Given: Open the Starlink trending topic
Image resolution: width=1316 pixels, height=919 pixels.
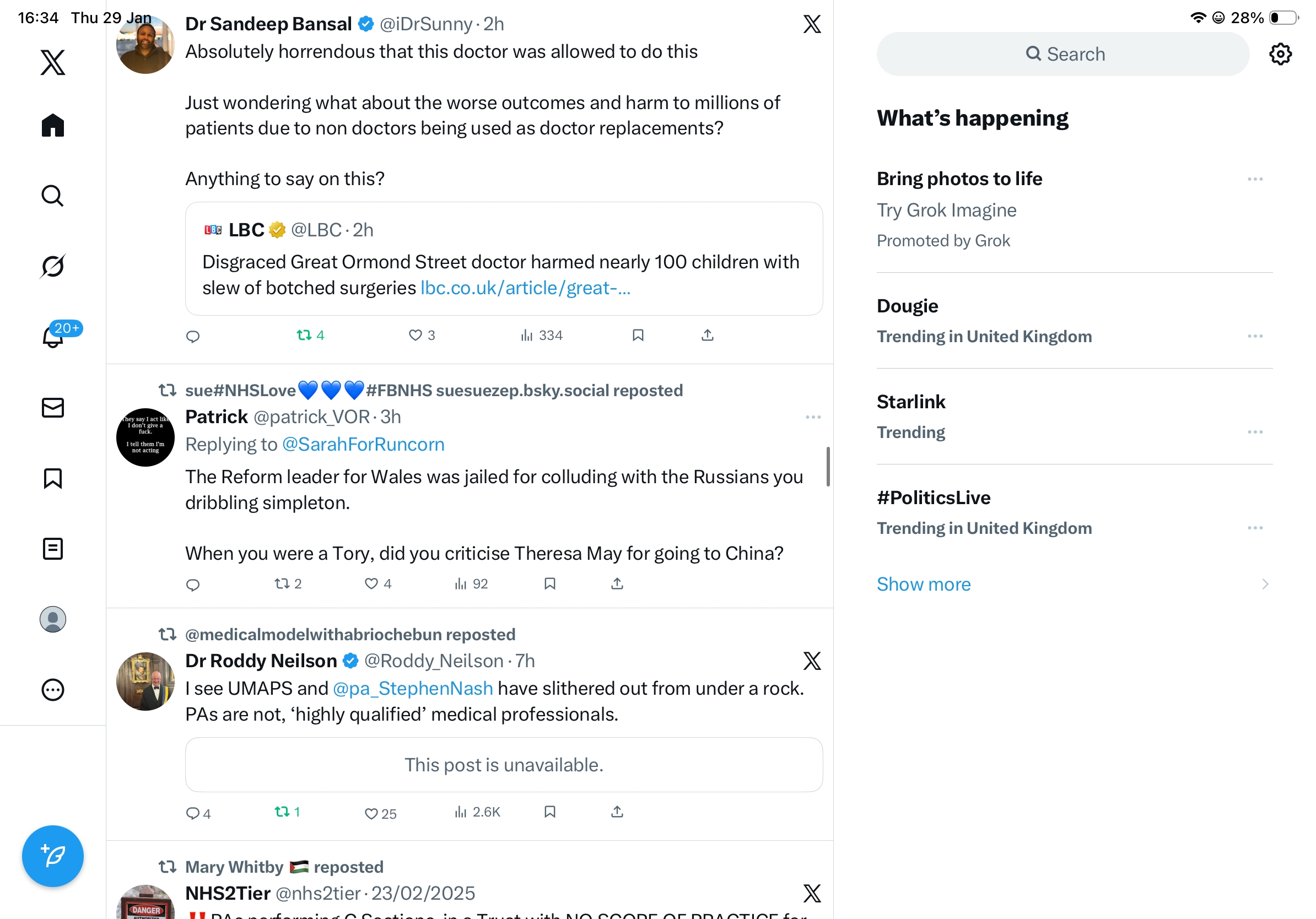Looking at the screenshot, I should pyautogui.click(x=911, y=402).
